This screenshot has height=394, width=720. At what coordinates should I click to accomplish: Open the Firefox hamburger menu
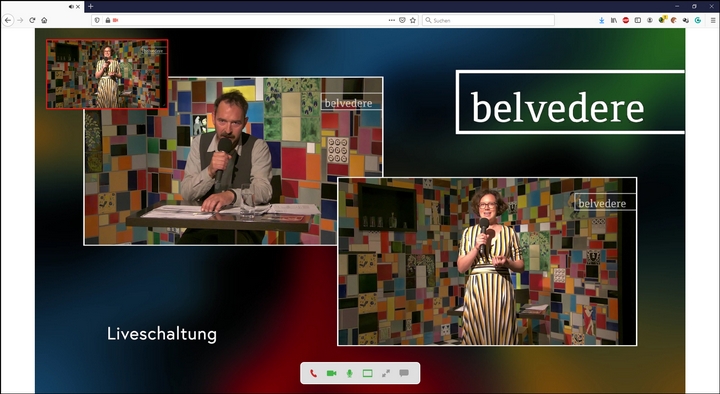click(713, 20)
